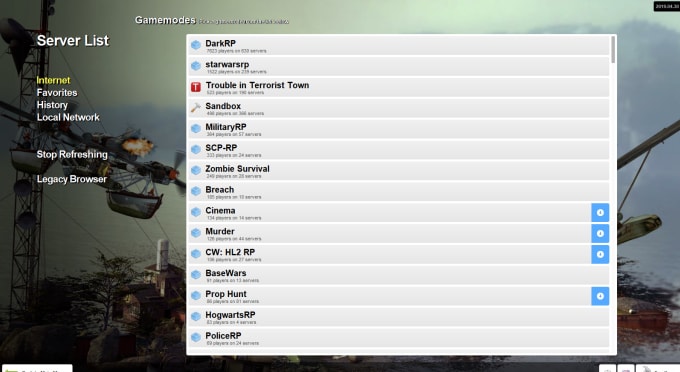Click the MilitaryRP cube icon
Screen dimensions: 680x372
point(196,128)
